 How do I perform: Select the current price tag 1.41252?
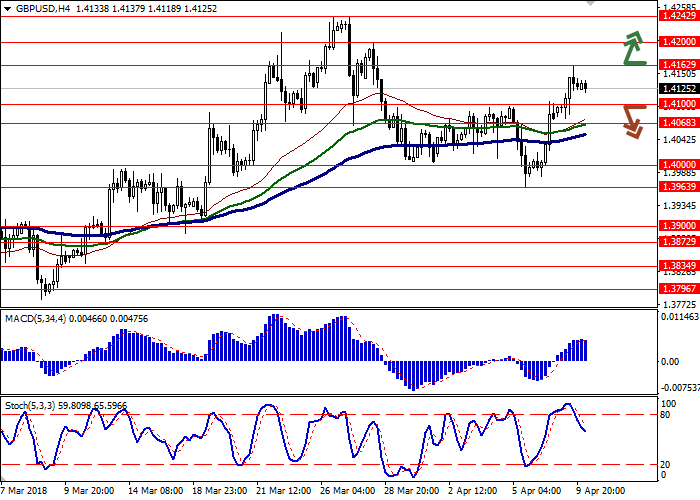click(x=678, y=88)
